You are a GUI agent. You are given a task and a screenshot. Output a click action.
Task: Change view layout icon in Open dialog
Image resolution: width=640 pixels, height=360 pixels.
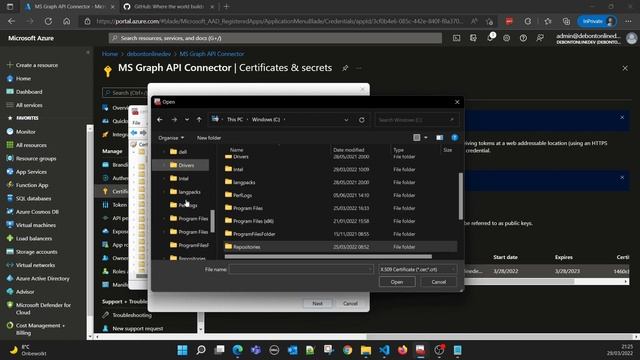tap(416, 138)
